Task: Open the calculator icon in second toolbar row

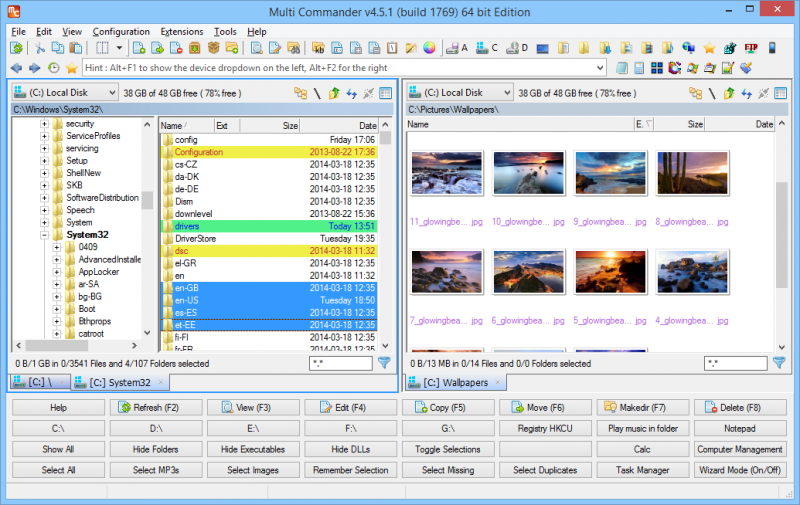Action: point(639,68)
